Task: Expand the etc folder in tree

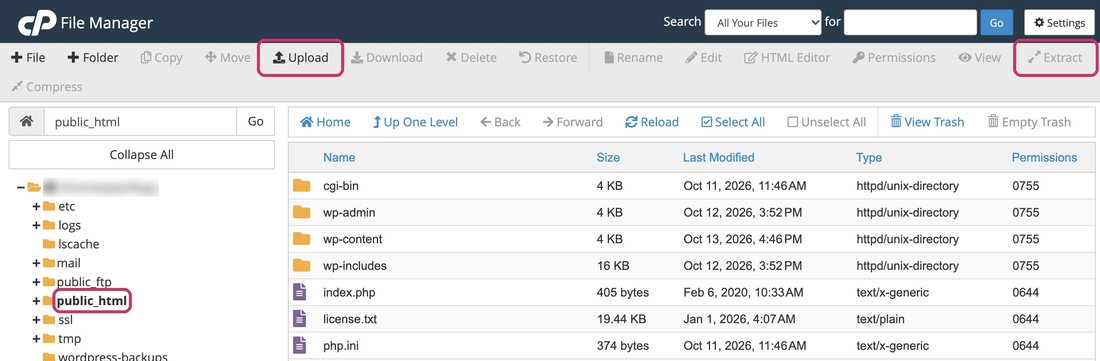Action: [36, 206]
